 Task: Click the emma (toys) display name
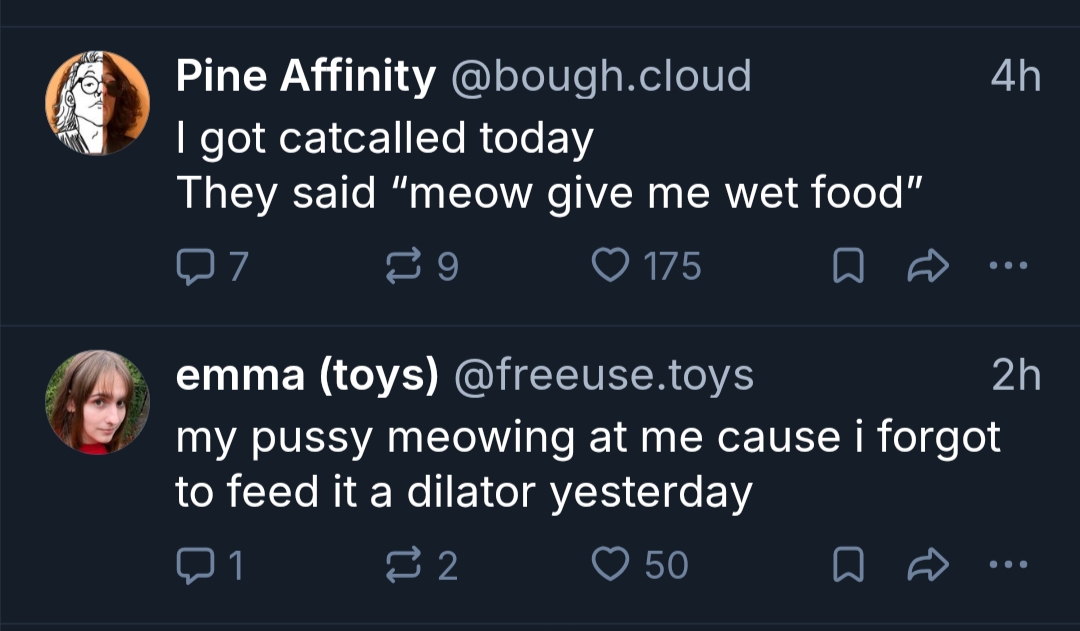(307, 376)
